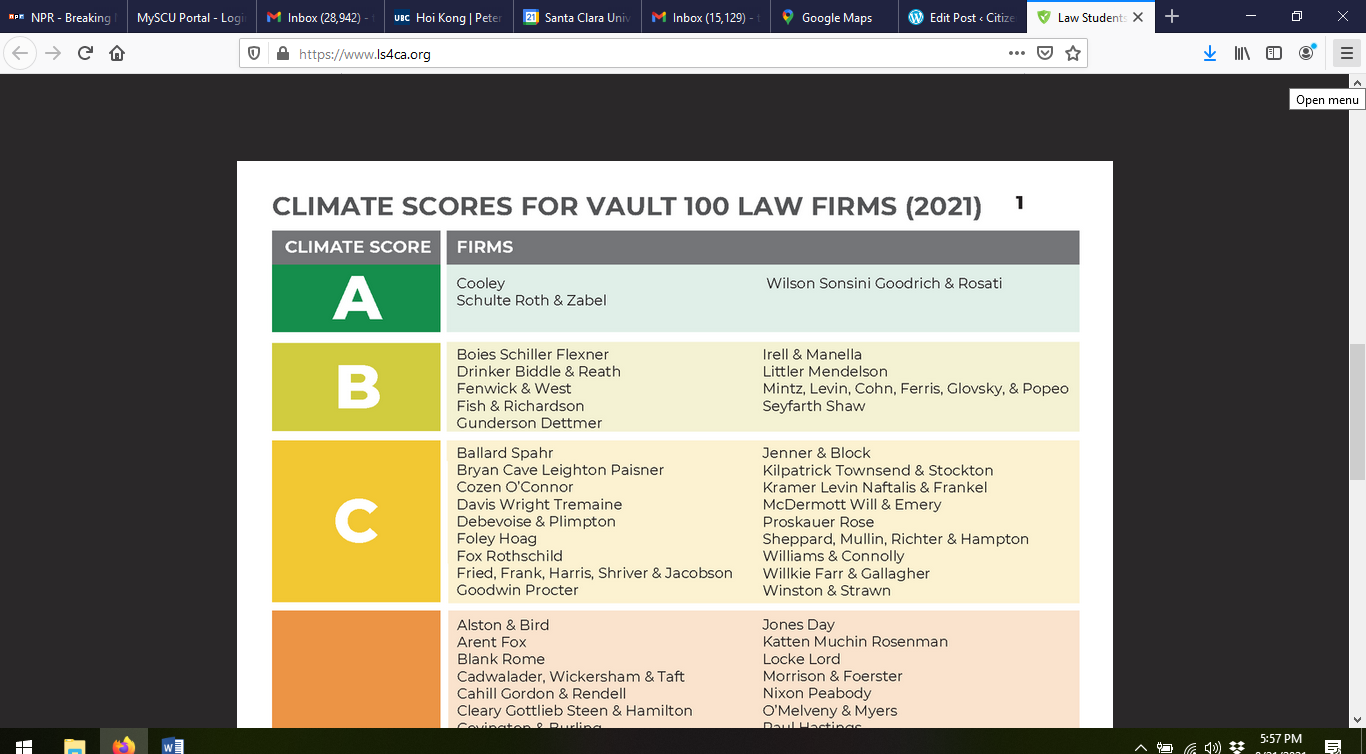
Task: Save page to Pocket
Action: [1045, 54]
